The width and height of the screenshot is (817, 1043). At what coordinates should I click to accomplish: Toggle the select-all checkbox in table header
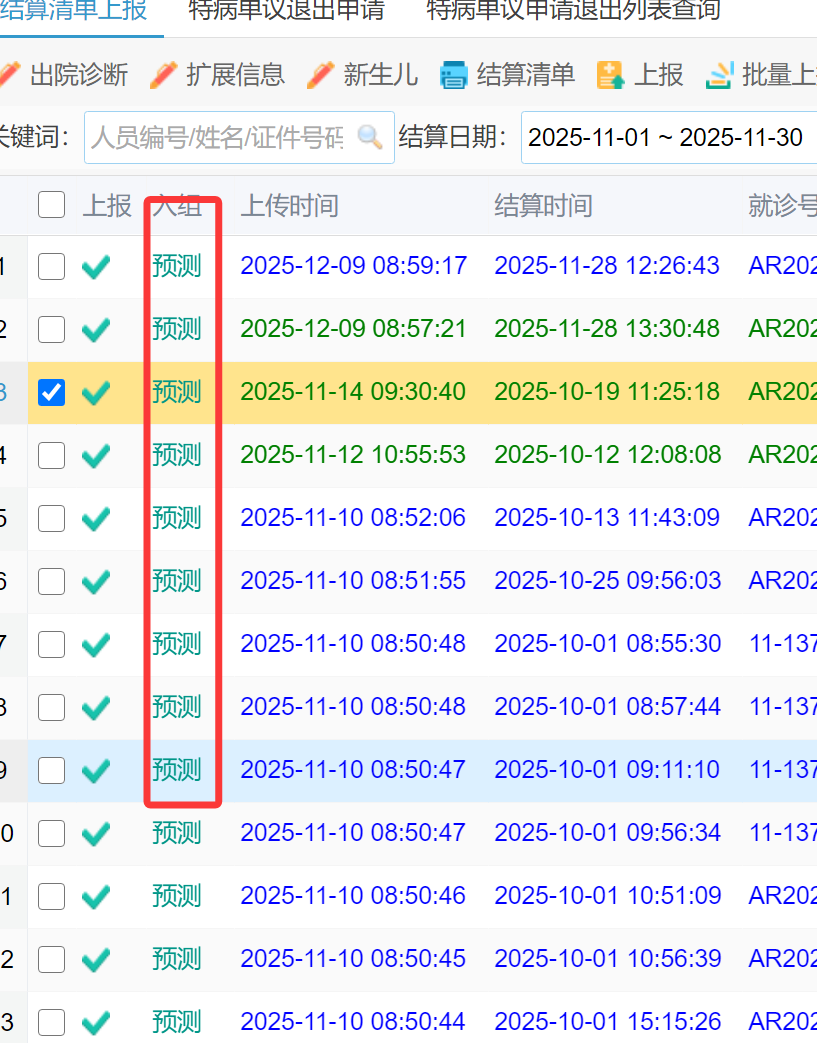(51, 205)
